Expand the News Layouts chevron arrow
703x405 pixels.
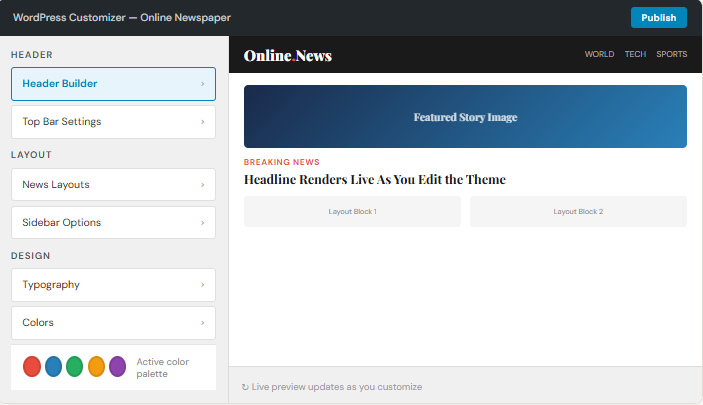pos(203,185)
